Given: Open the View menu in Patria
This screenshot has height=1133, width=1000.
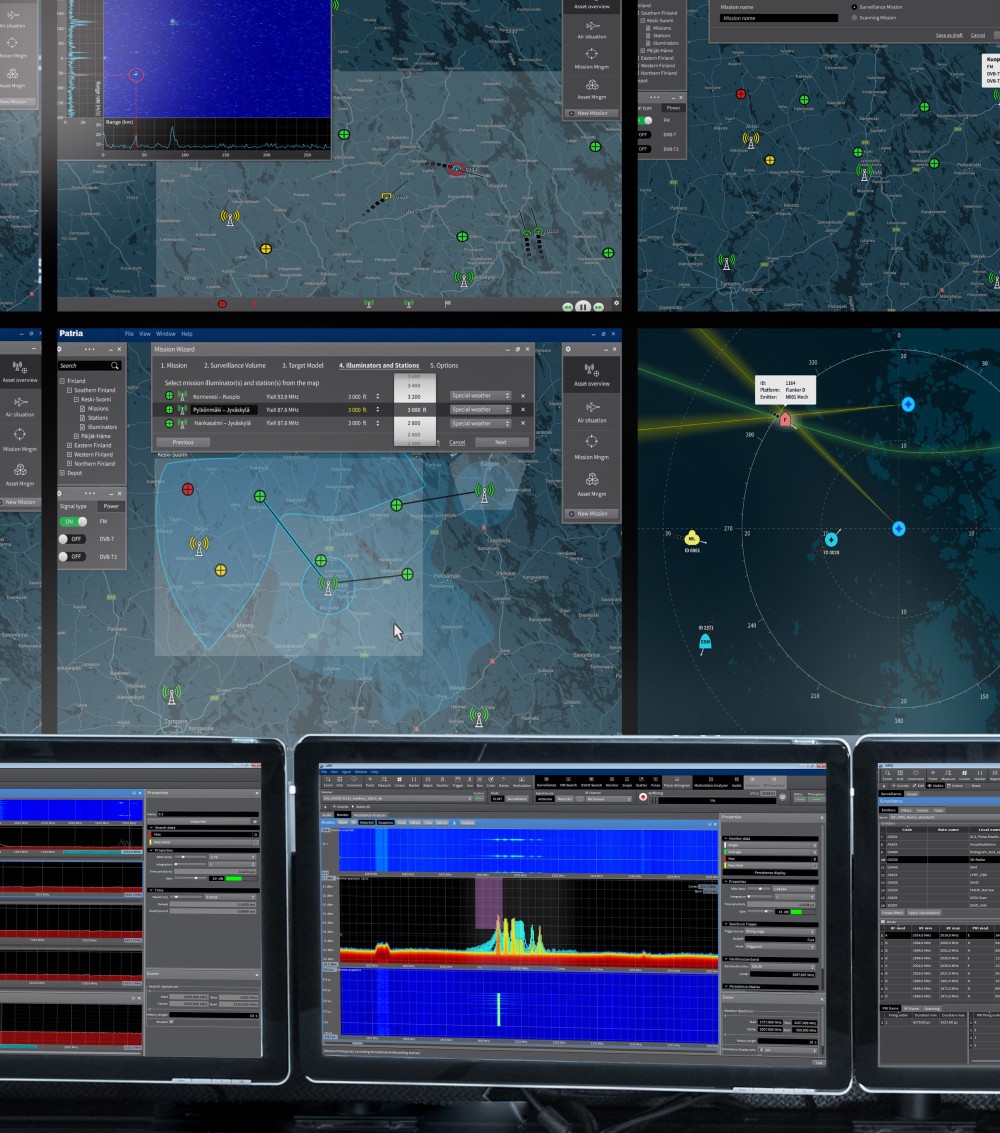Looking at the screenshot, I should click(x=145, y=334).
